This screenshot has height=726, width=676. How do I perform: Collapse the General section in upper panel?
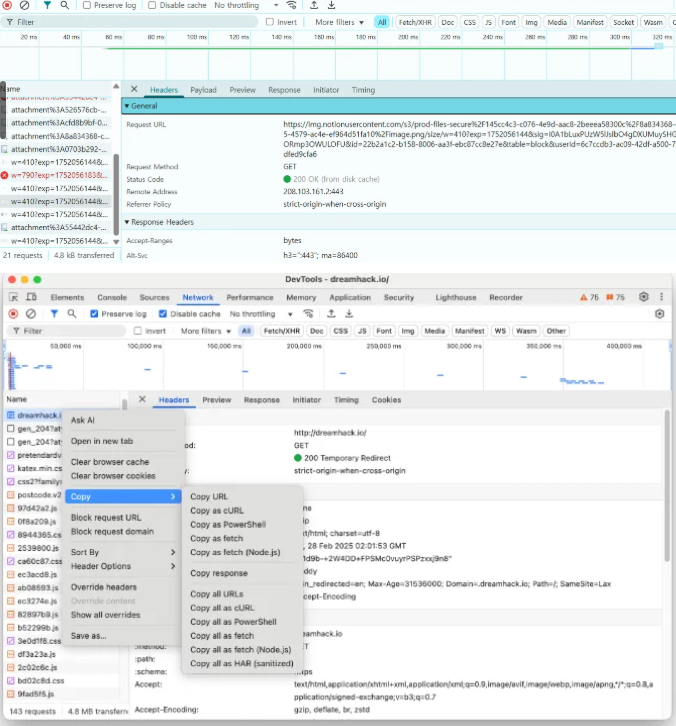[126, 106]
